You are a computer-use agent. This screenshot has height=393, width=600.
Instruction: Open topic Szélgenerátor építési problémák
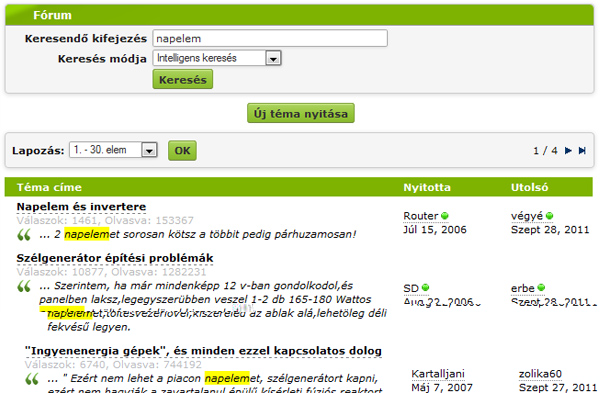tap(115, 258)
